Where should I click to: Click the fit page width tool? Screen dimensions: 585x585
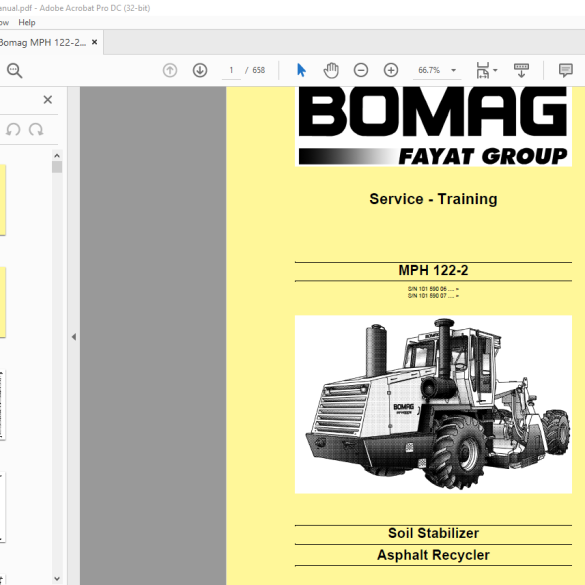pyautogui.click(x=483, y=70)
